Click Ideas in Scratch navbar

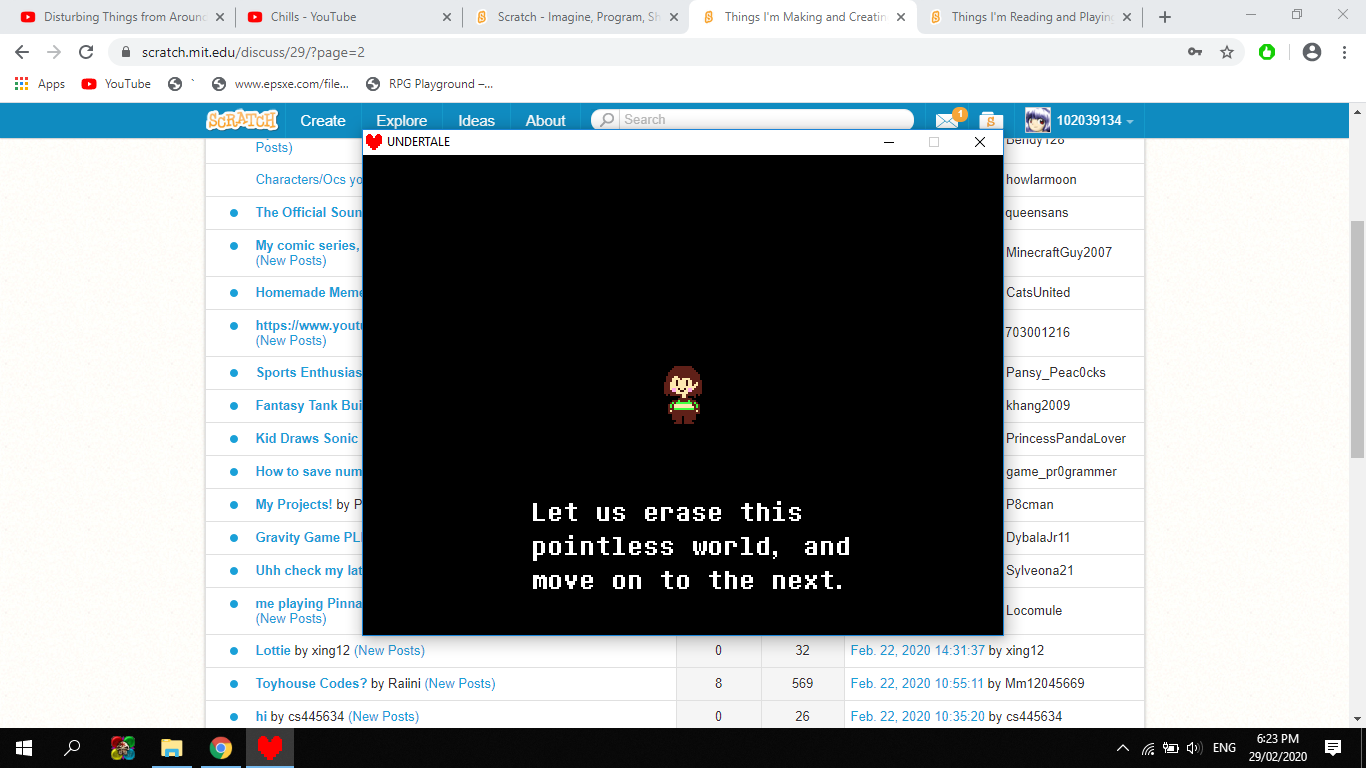[476, 121]
